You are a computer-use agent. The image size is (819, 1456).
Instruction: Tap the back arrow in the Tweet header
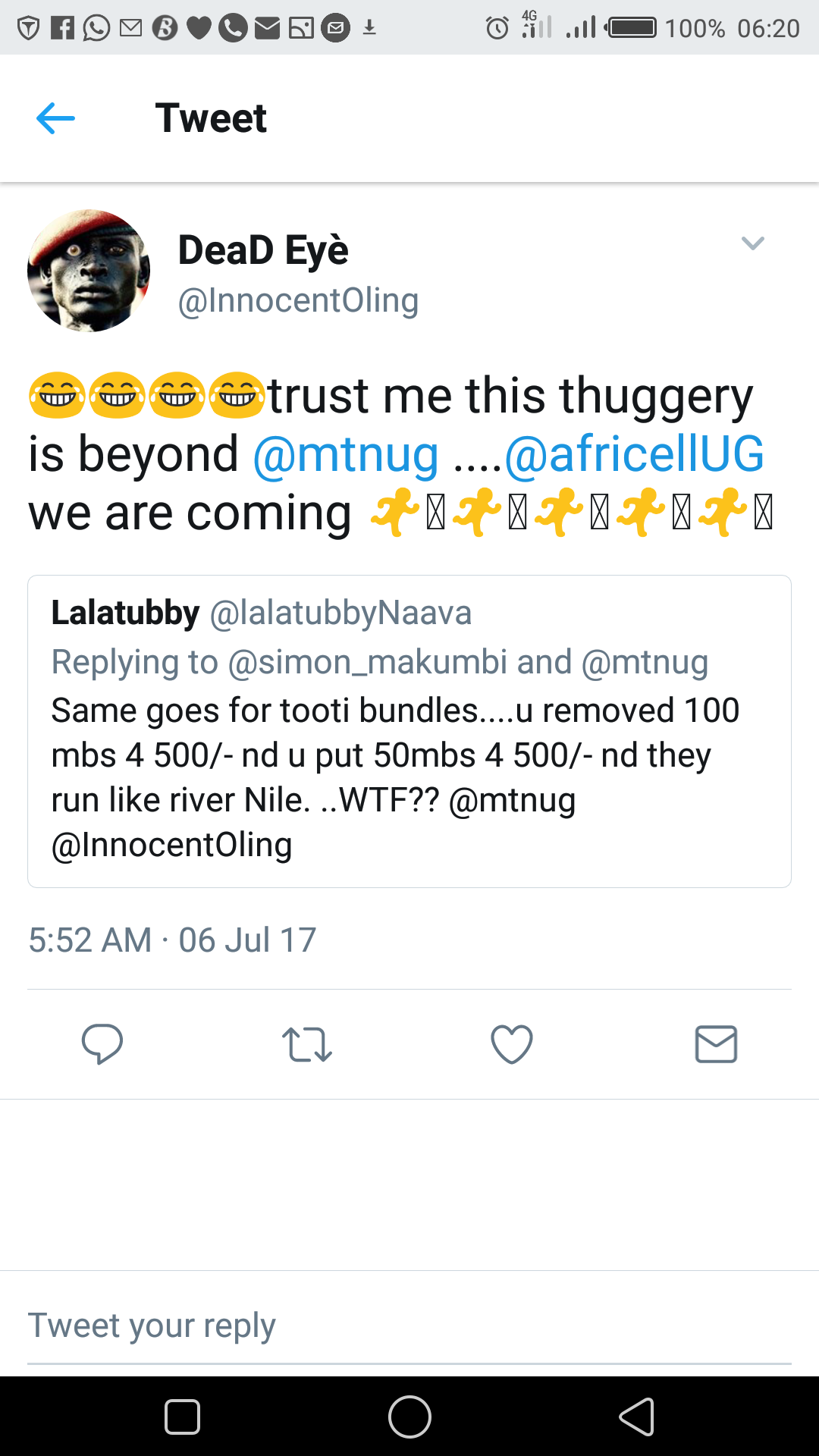coord(55,118)
